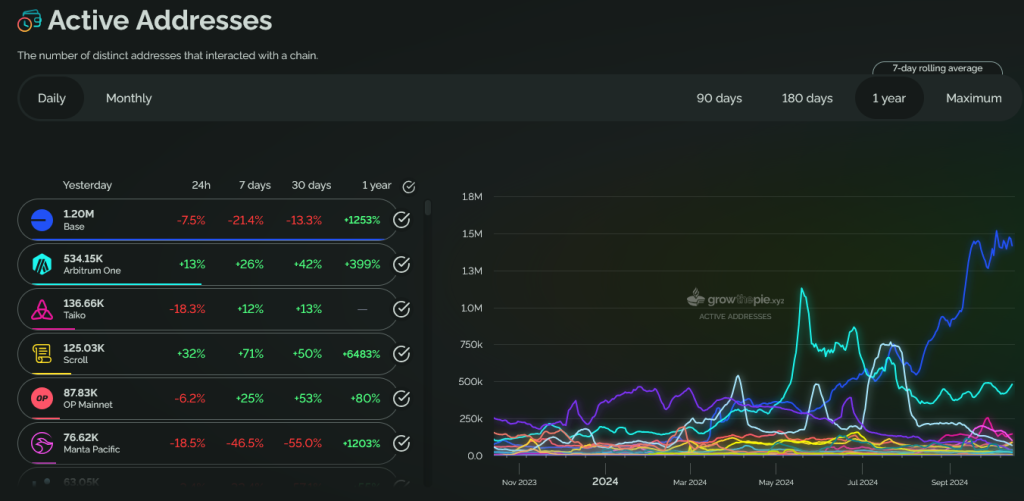The width and height of the screenshot is (1024, 501).
Task: Click the 1 year column header
Action: click(377, 185)
